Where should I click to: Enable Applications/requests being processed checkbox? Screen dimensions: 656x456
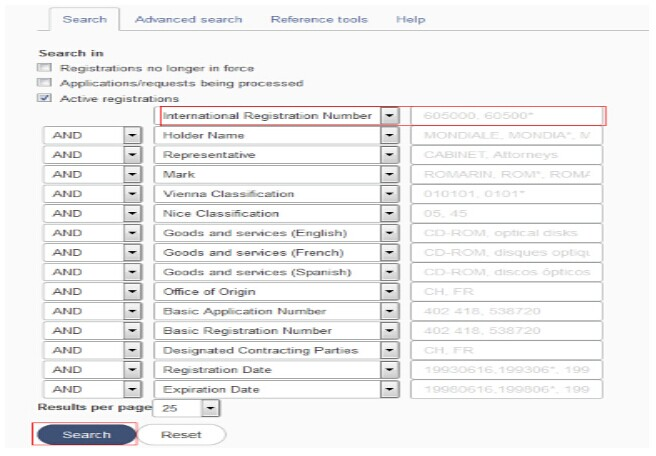point(43,83)
